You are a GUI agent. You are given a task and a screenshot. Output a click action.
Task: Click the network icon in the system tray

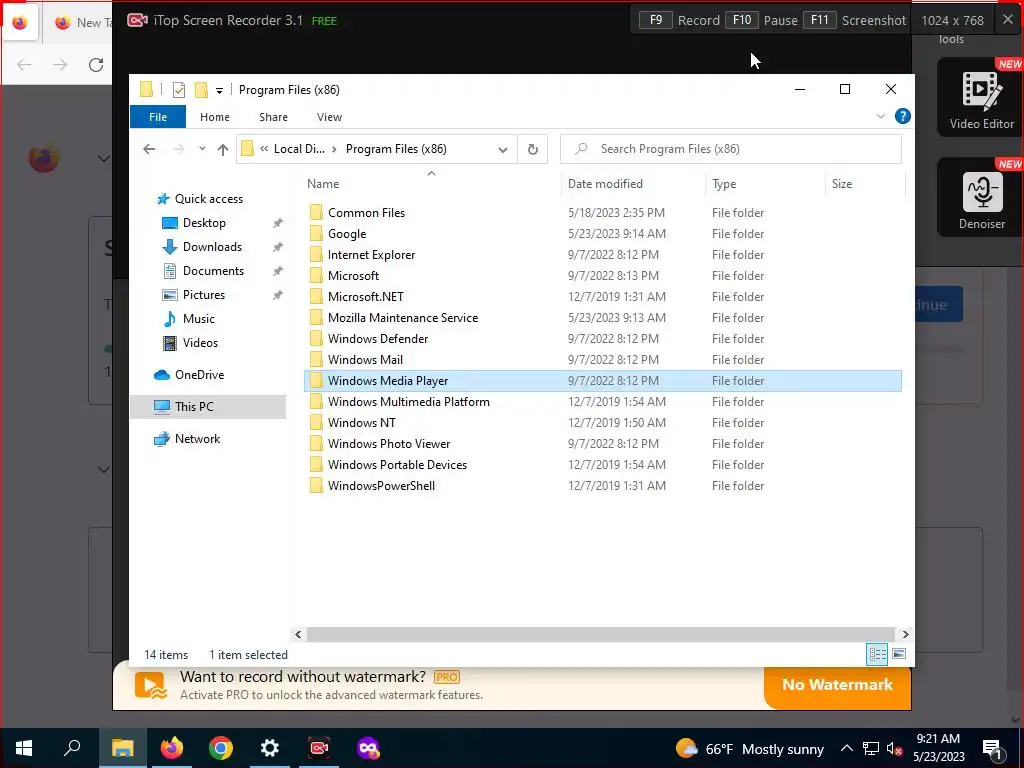(x=871, y=748)
